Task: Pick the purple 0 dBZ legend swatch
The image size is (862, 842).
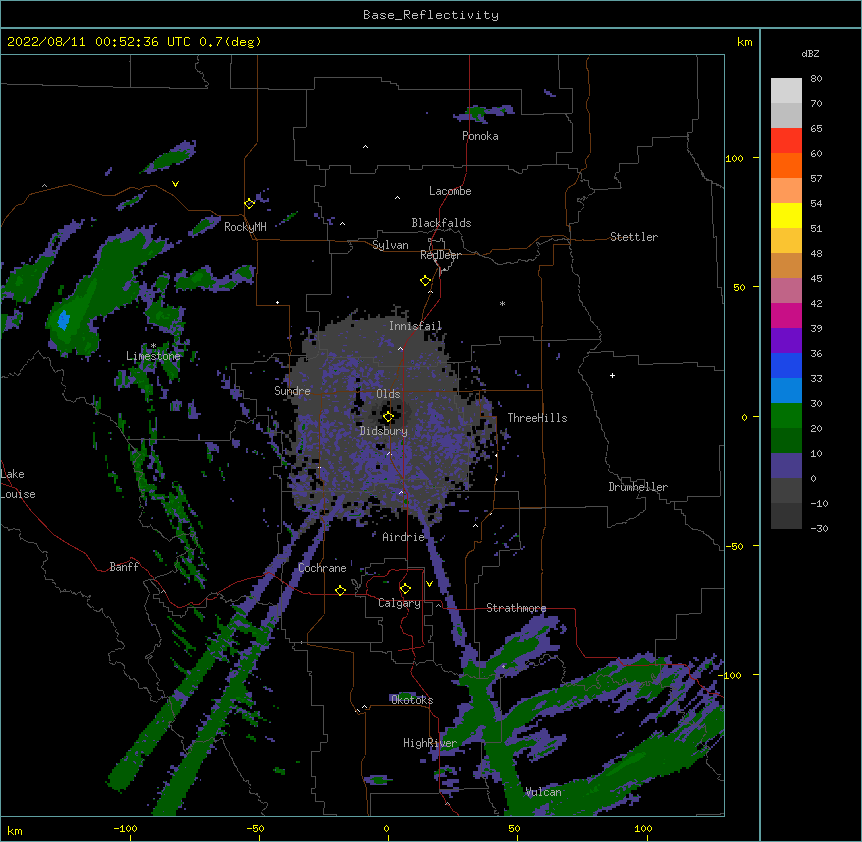Action: click(786, 466)
